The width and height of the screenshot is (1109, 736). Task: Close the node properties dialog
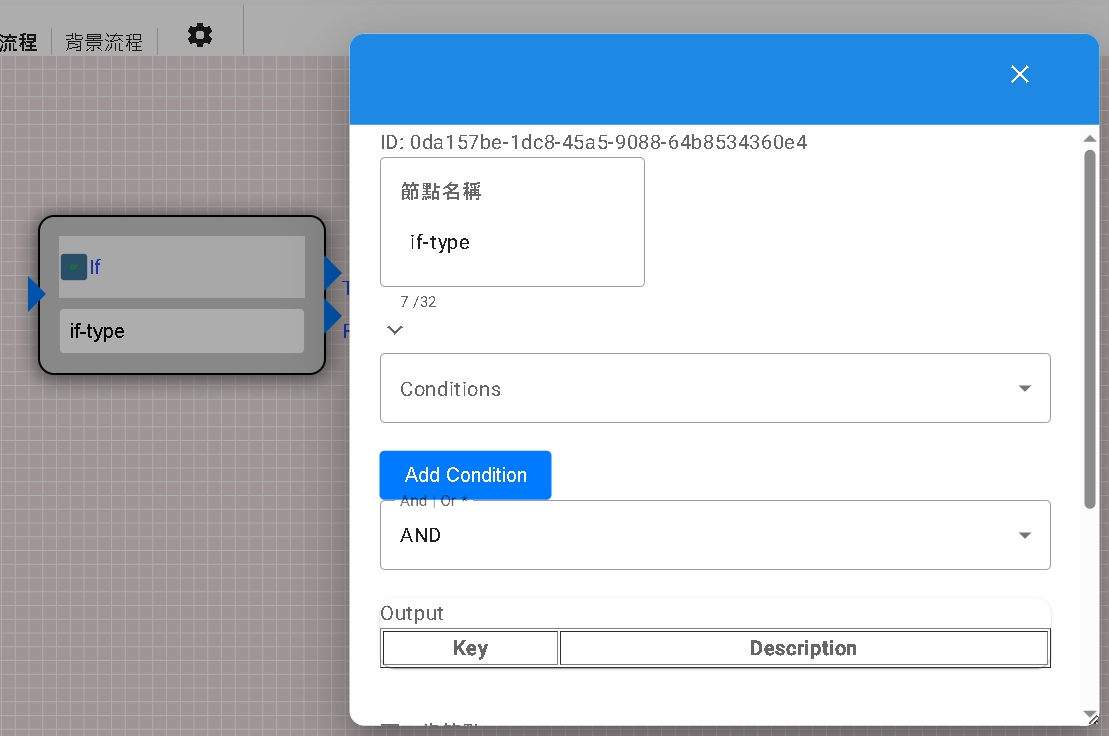tap(1019, 75)
